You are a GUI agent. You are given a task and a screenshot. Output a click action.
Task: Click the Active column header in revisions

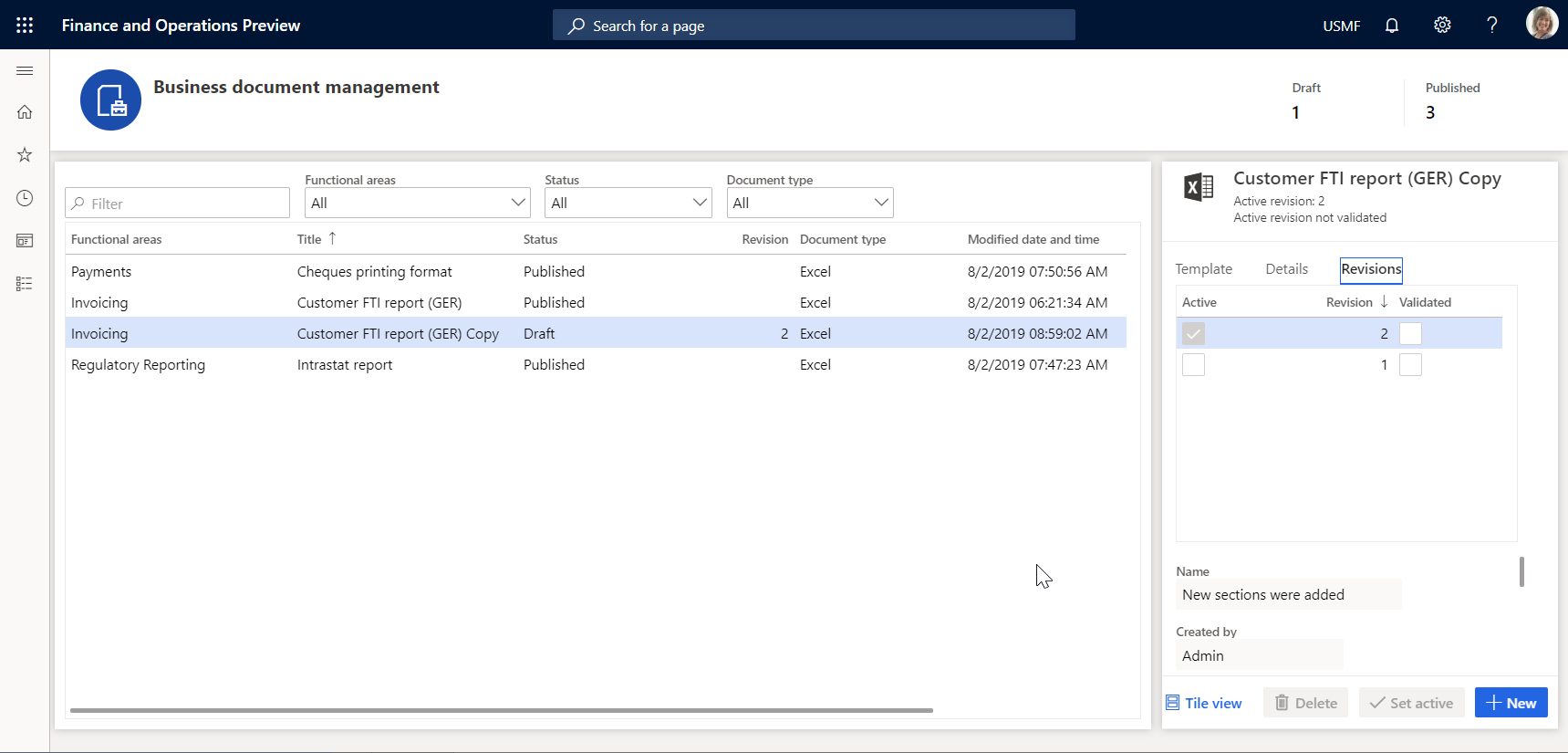(x=1199, y=302)
